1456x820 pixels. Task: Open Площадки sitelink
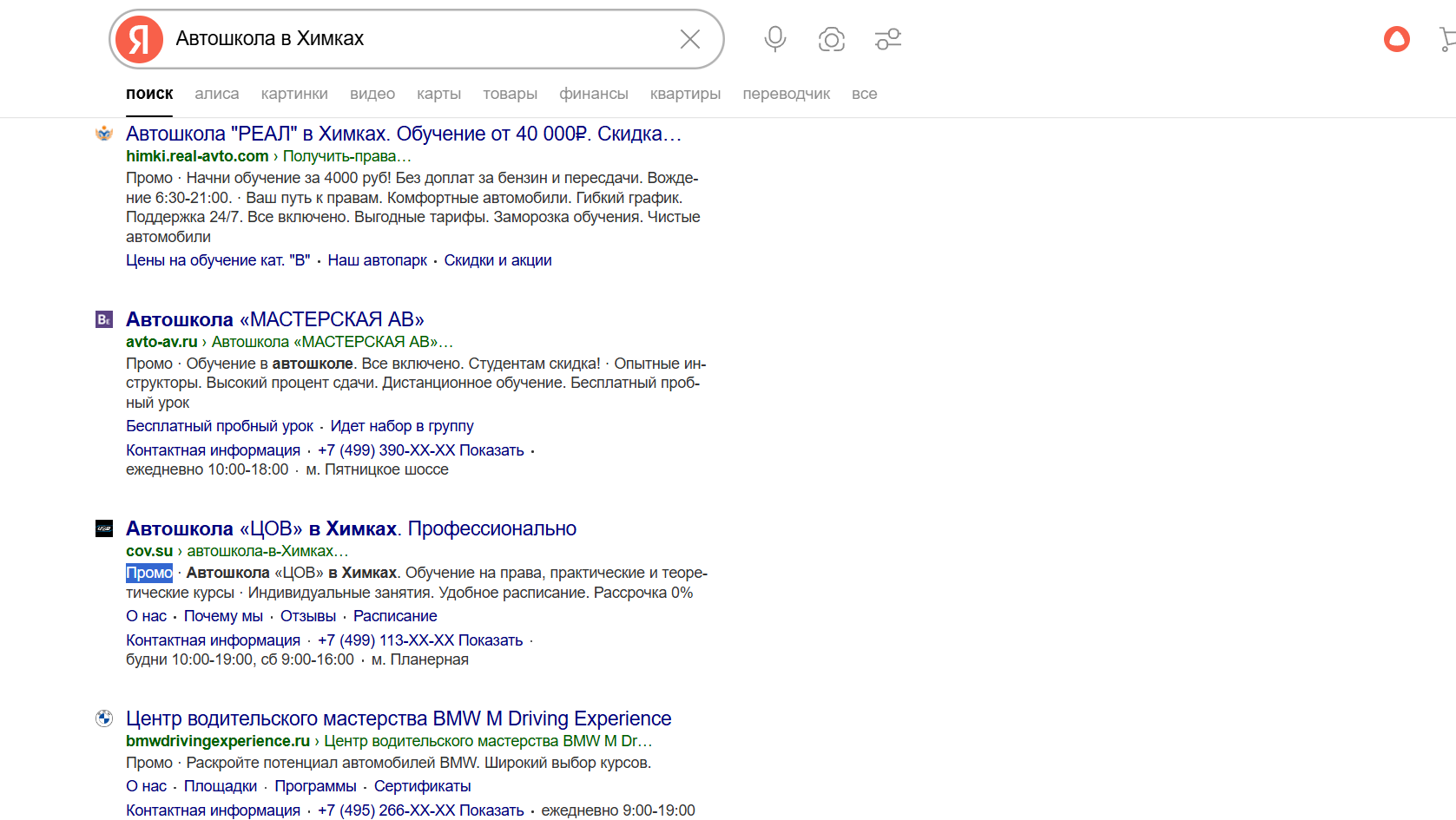(x=221, y=786)
